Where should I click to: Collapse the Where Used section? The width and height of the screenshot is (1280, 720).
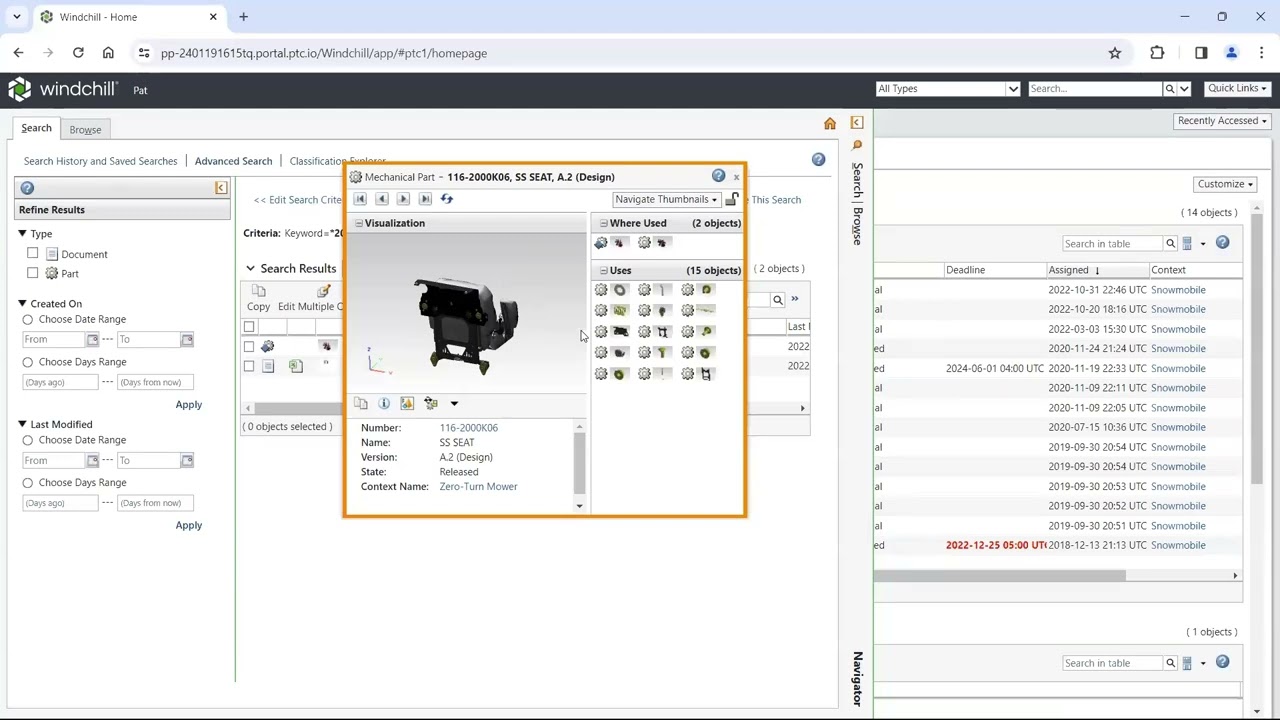(603, 223)
